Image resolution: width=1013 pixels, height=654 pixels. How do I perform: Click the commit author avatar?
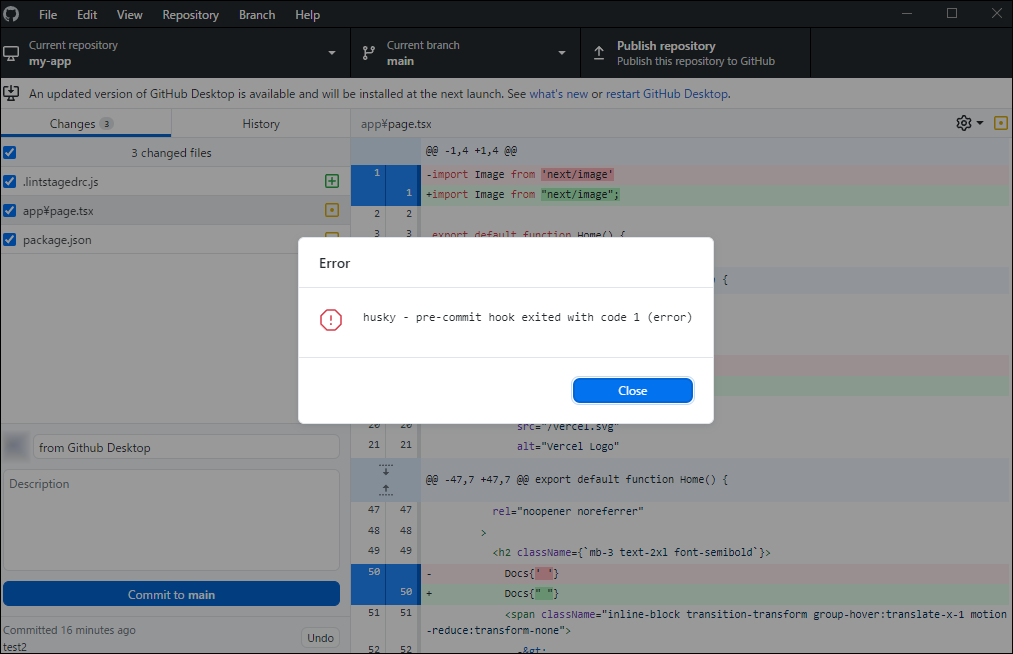(x=16, y=447)
